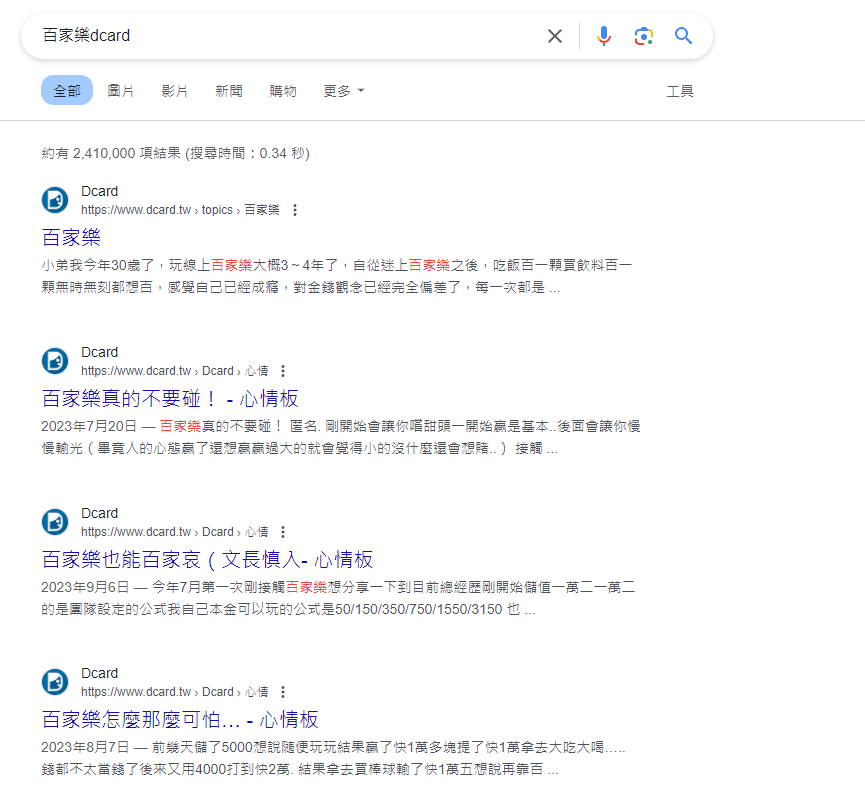This screenshot has width=865, height=801.
Task: Switch to the 新聞 tab
Action: 229,91
